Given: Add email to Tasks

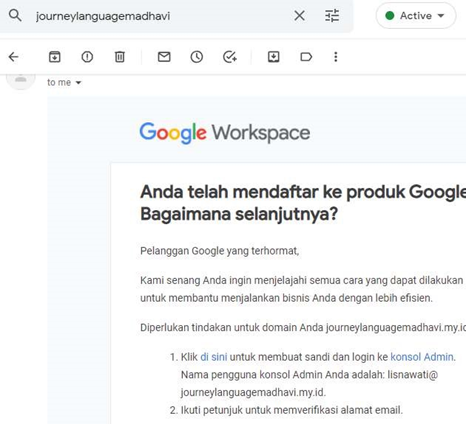Looking at the screenshot, I should pyautogui.click(x=230, y=57).
